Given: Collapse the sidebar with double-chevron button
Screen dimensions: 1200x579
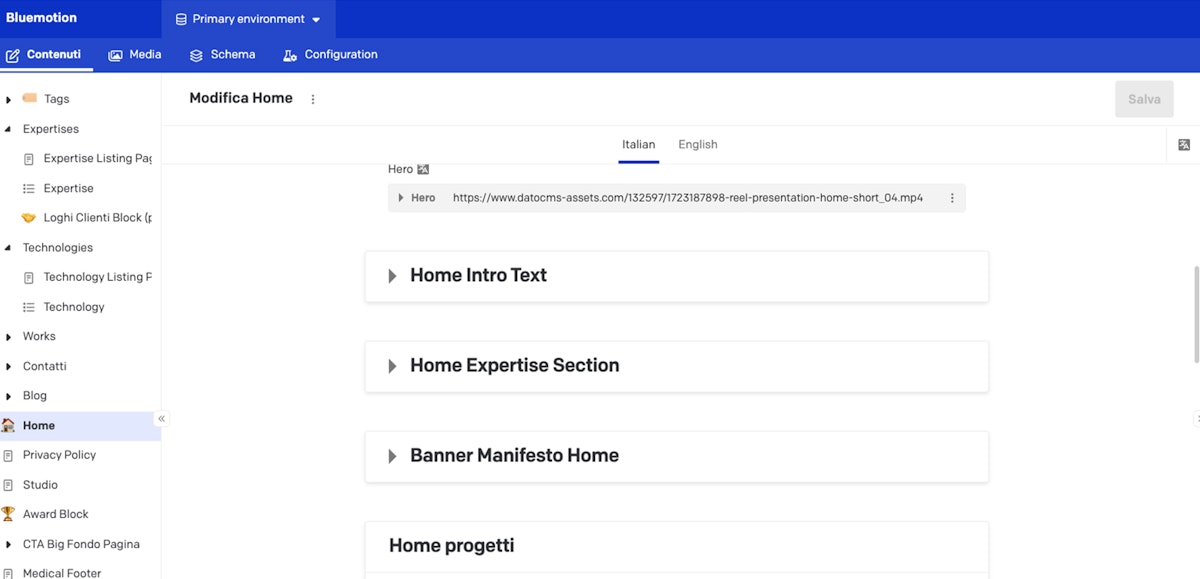Looking at the screenshot, I should click(161, 419).
